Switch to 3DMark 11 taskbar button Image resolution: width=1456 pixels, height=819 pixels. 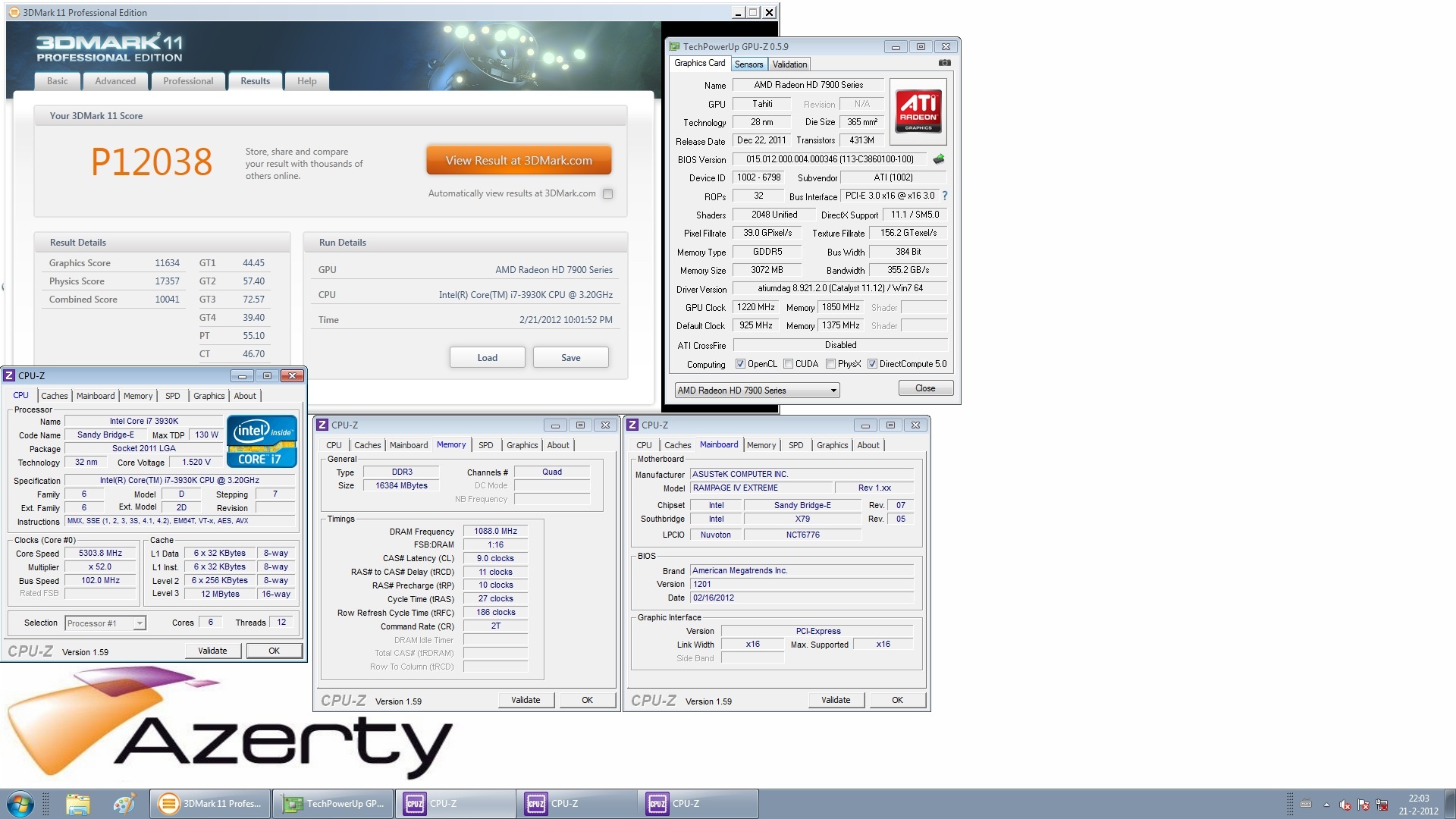(x=211, y=804)
